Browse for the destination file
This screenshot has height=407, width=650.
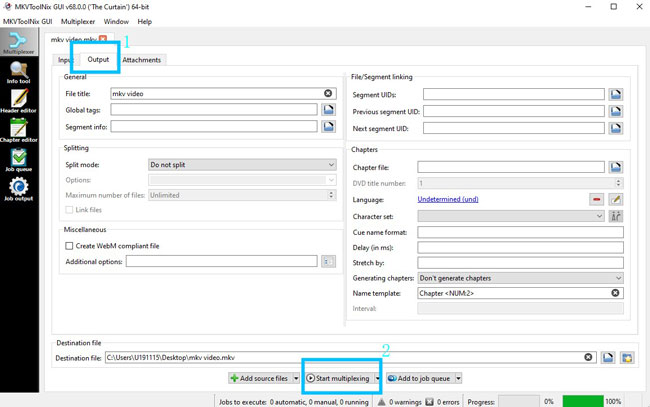click(608, 357)
